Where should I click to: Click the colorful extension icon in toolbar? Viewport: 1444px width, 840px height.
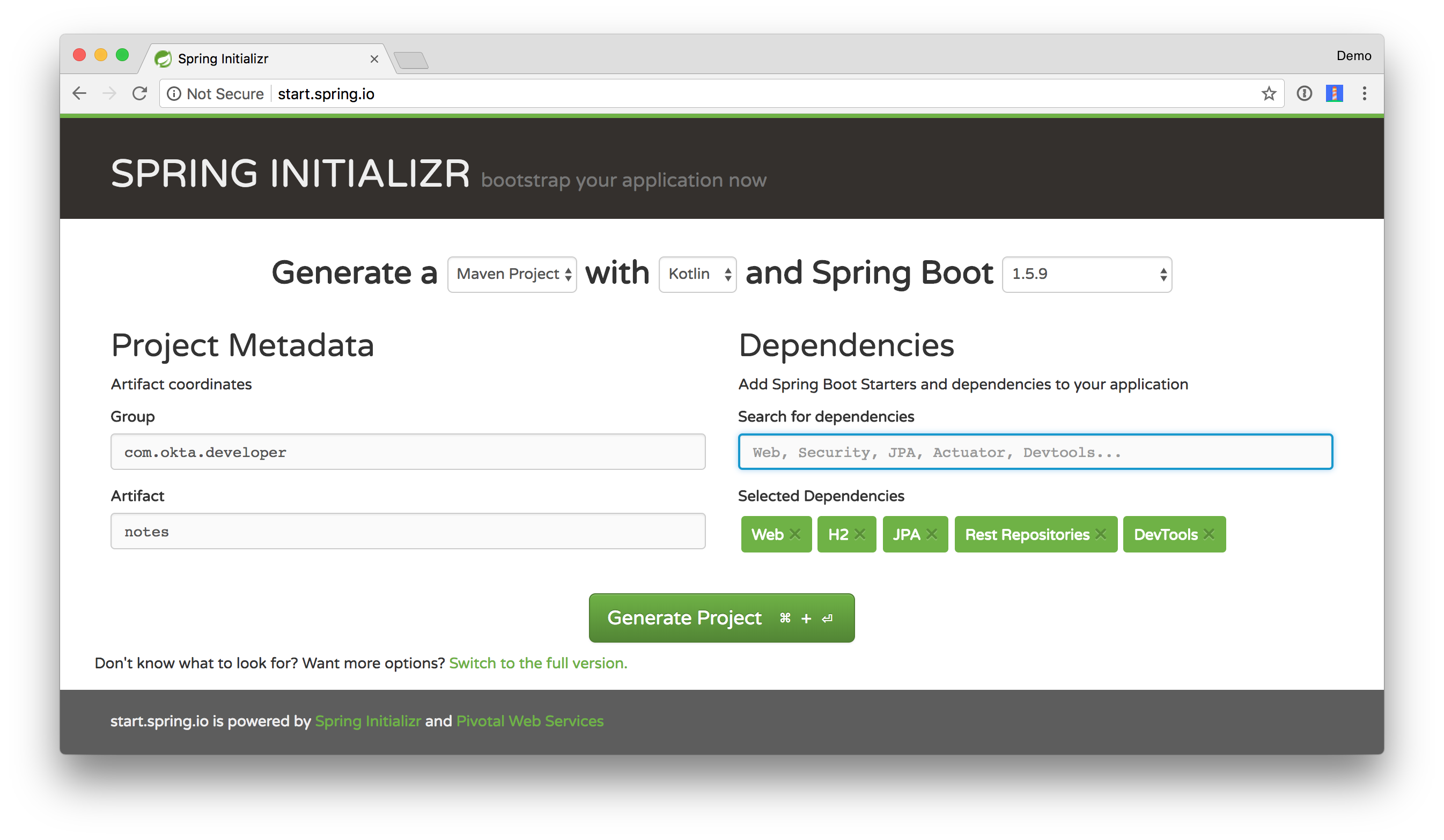coord(1334,93)
